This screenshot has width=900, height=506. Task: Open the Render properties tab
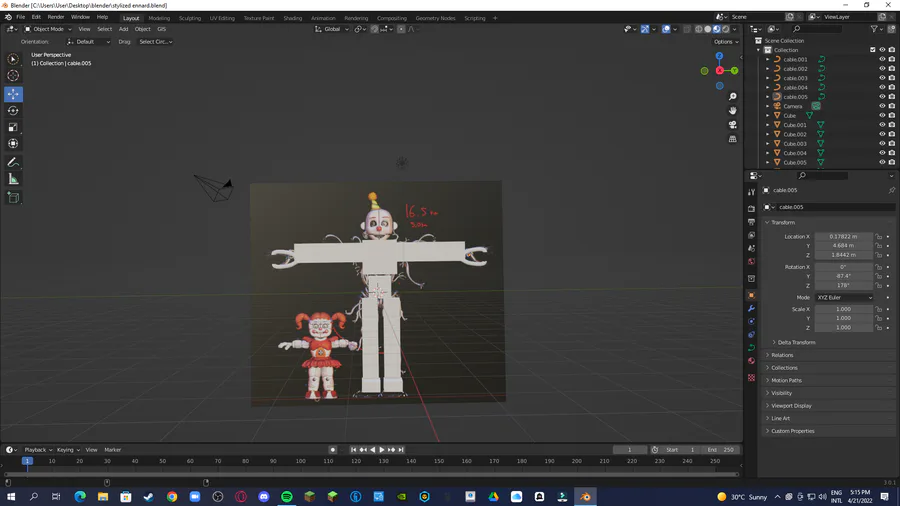pos(751,209)
